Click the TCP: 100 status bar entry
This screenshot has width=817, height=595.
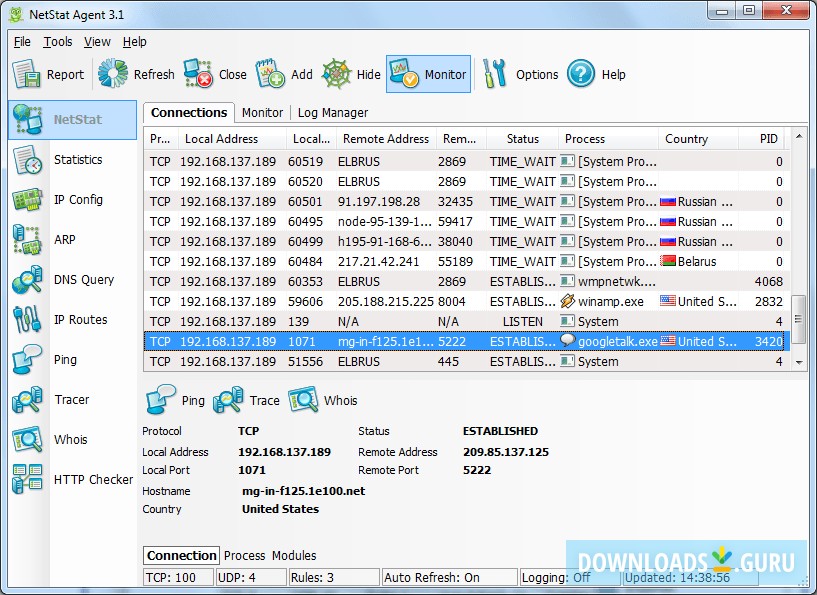coord(178,578)
